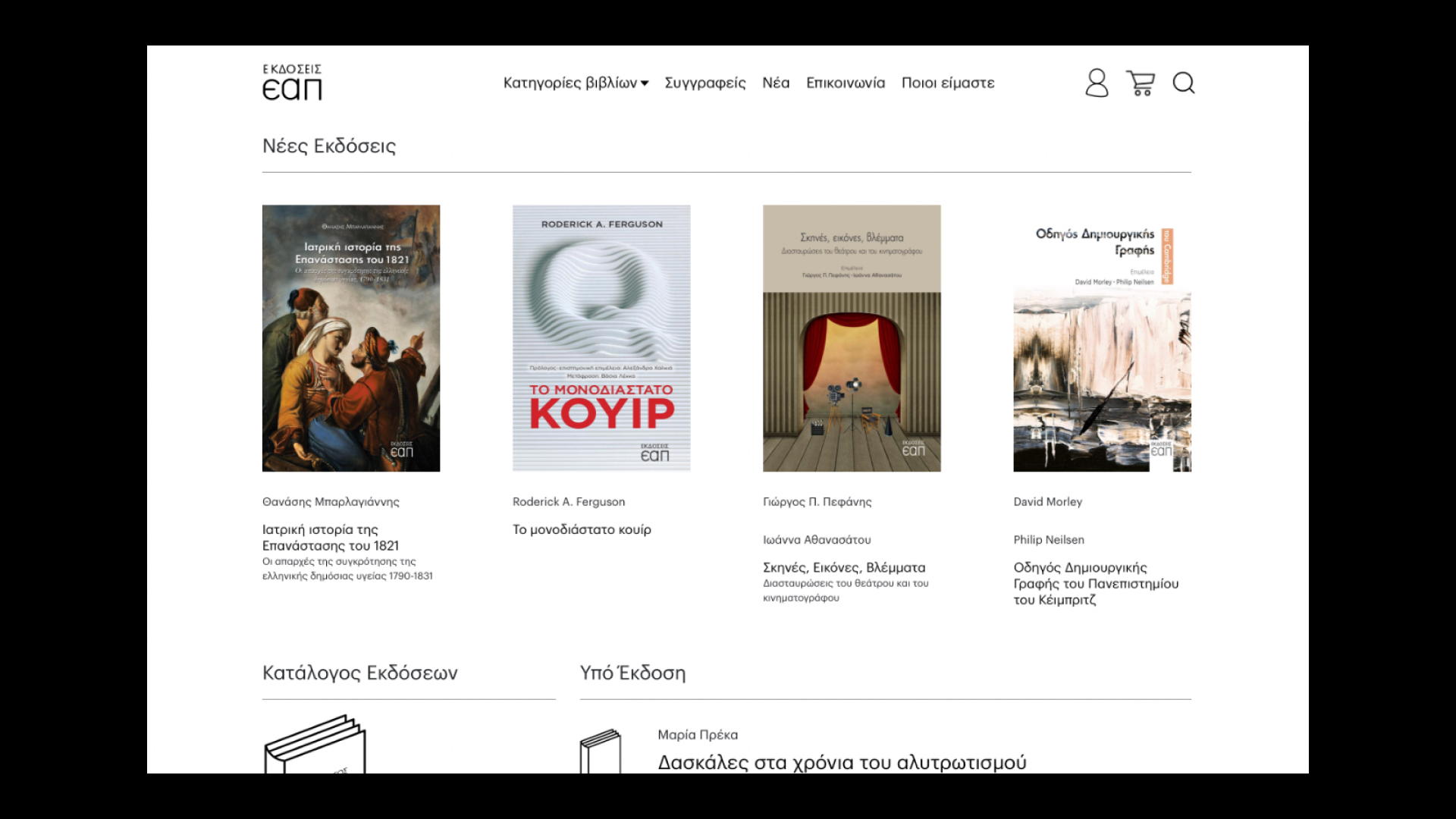Open Δασκάλες στα χρόνια του αλυτρωτισμού
Screen dimensions: 1456x819
coord(842,762)
